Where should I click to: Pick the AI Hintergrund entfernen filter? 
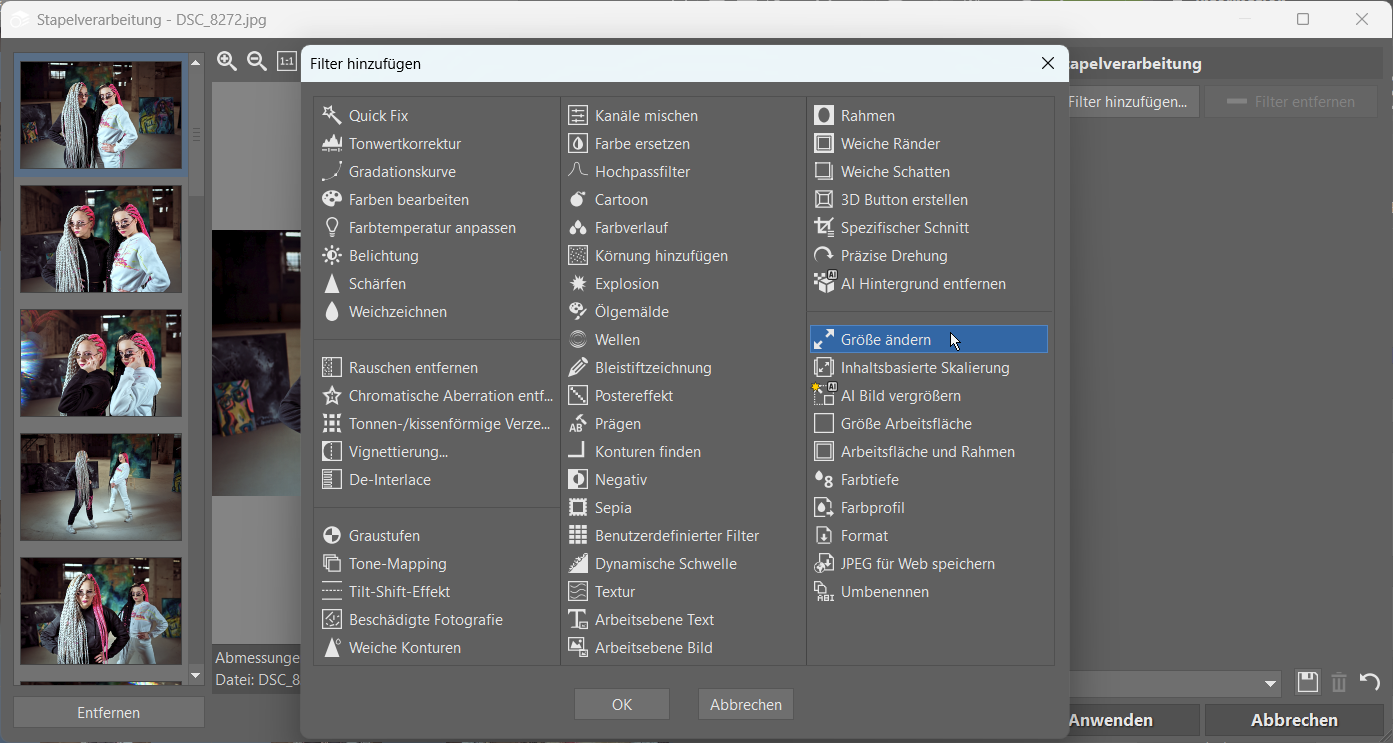[x=922, y=284]
